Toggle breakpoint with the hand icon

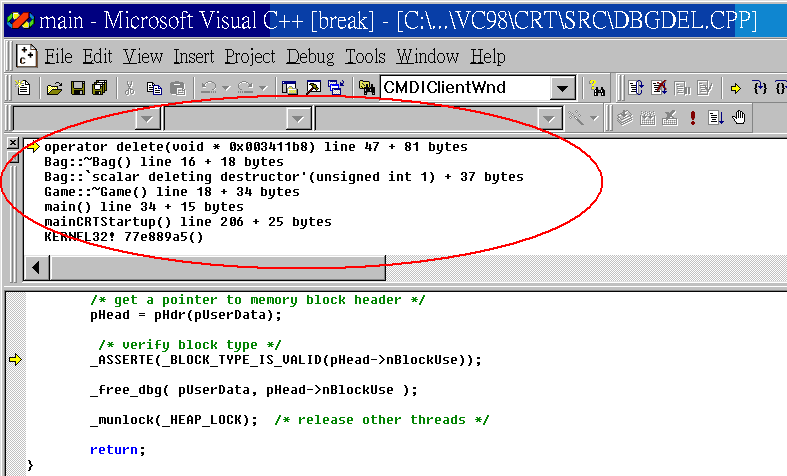pyautogui.click(x=739, y=118)
